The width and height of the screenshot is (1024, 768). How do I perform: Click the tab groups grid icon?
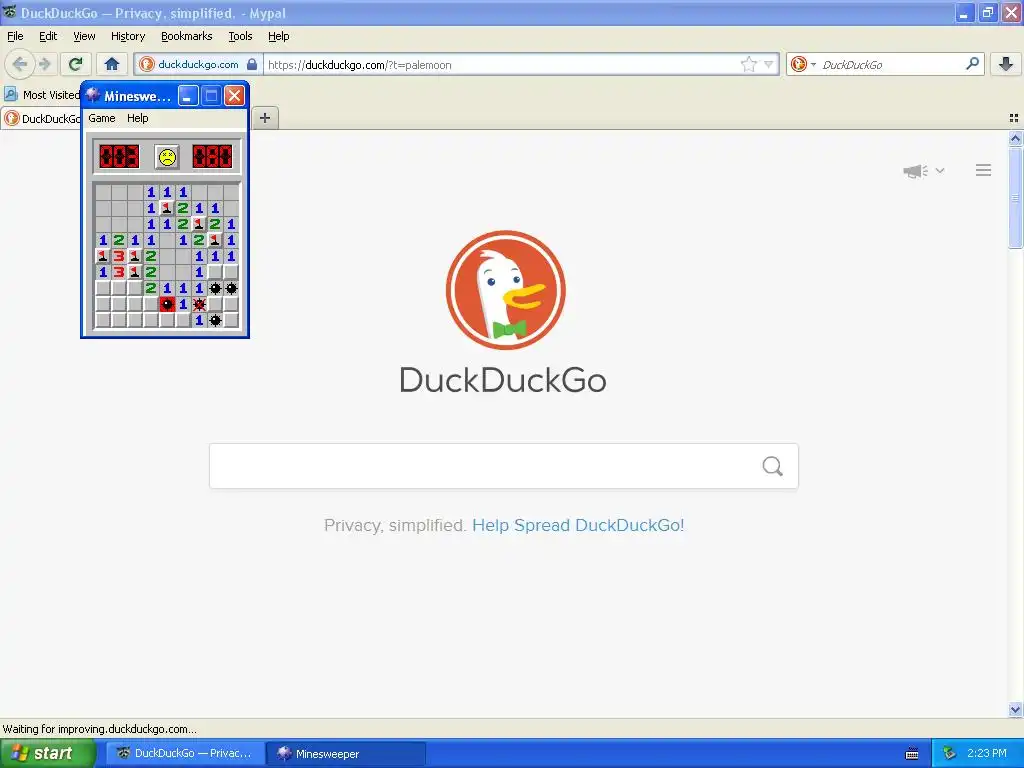pos(1014,118)
